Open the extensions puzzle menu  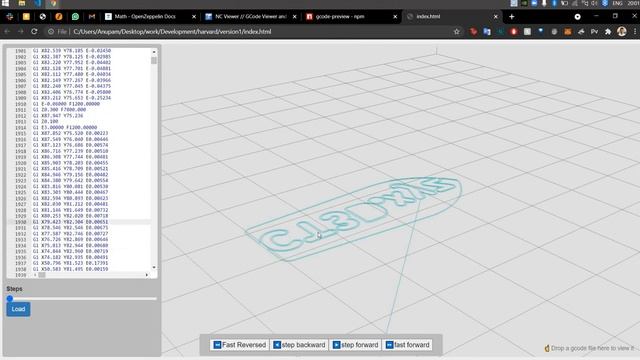[x=608, y=31]
